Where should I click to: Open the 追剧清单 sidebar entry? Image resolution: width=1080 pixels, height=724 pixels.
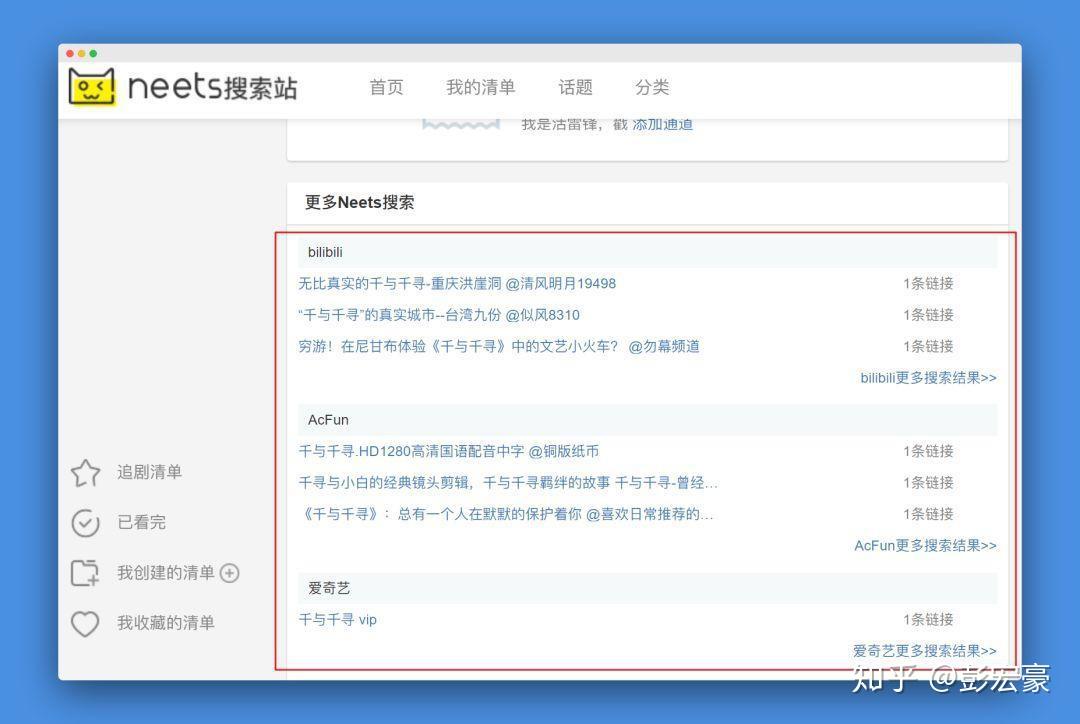coord(149,473)
